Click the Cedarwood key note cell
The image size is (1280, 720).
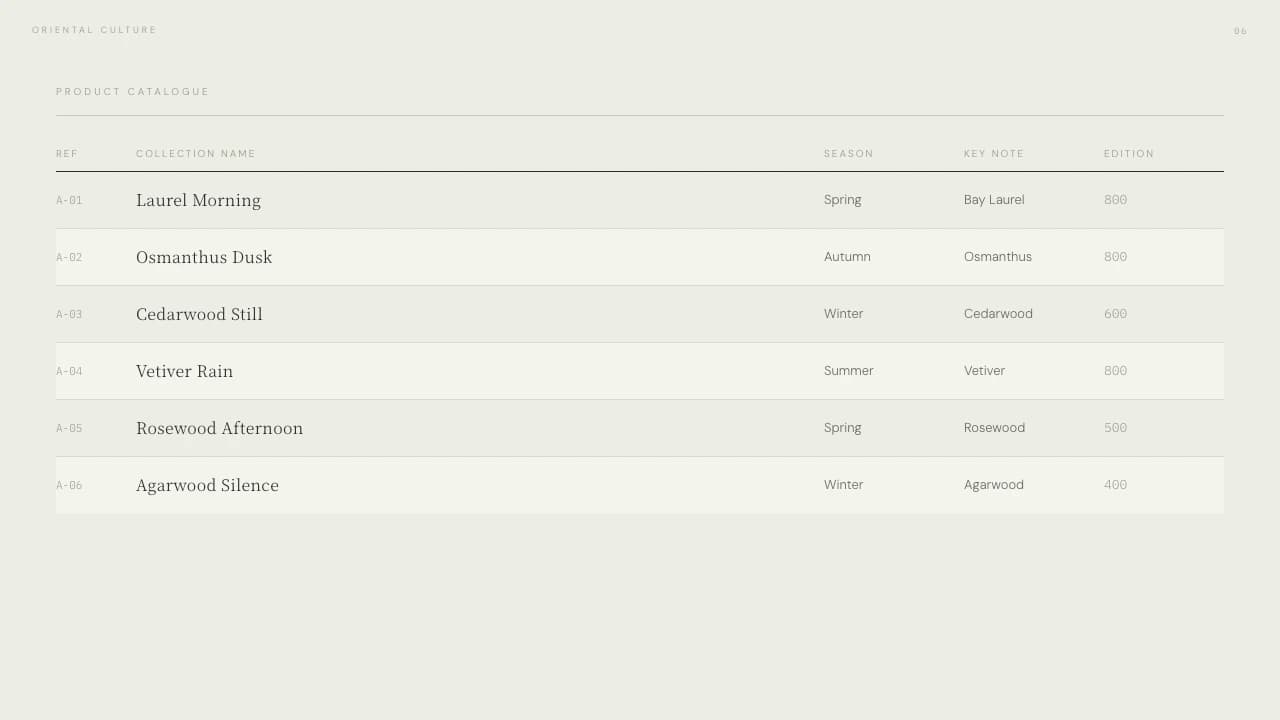pos(998,314)
